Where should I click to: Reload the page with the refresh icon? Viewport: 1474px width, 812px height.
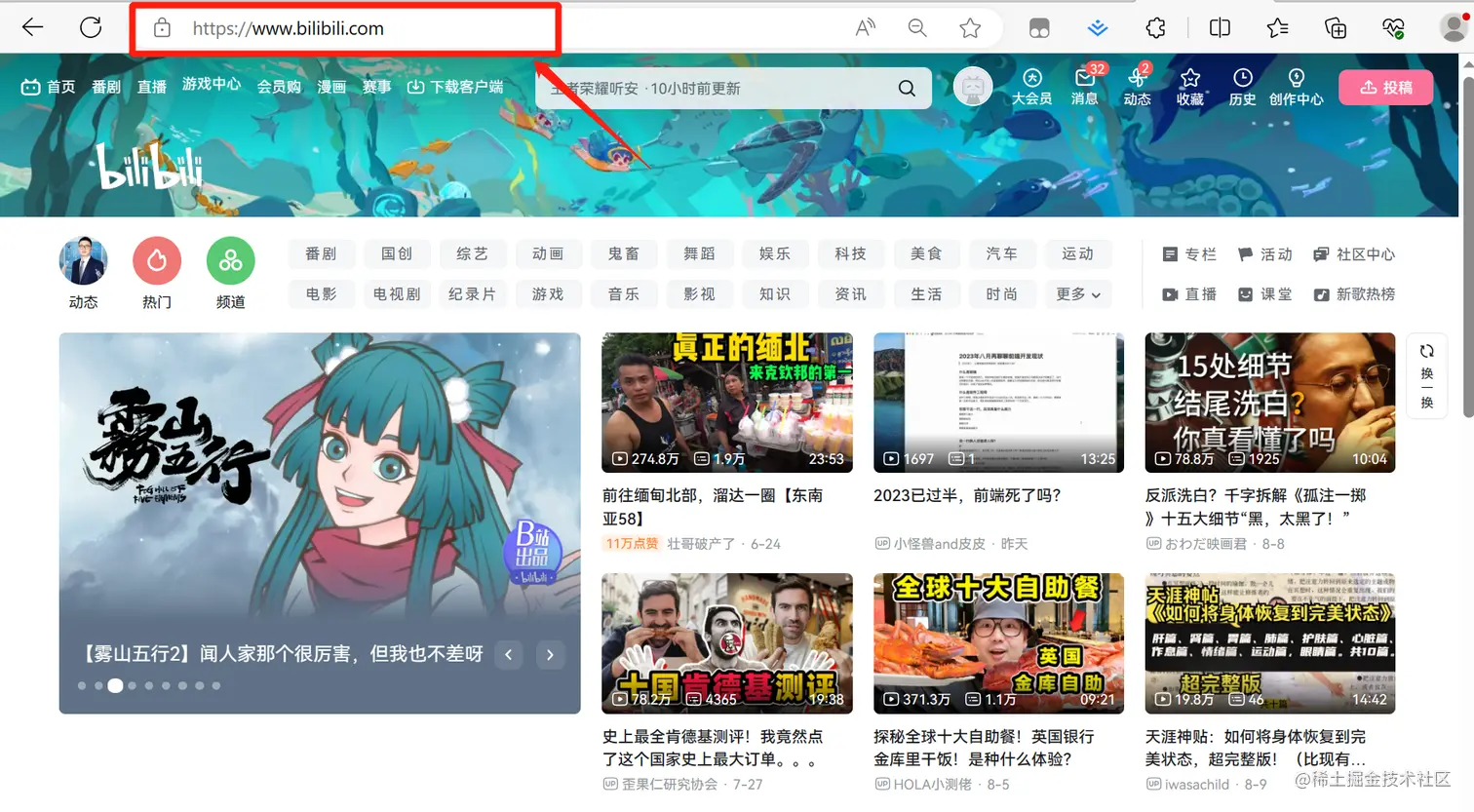pos(91,27)
